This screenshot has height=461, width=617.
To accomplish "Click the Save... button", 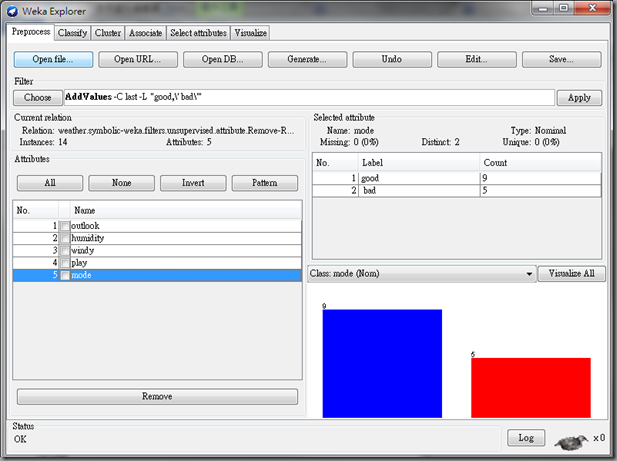I will click(x=562, y=59).
